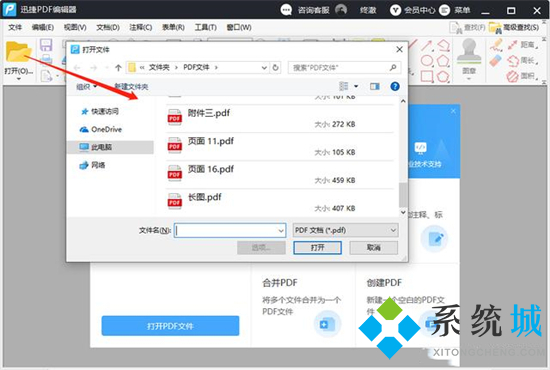Click the 打开 button in dialog
The width and height of the screenshot is (550, 370).
click(317, 248)
